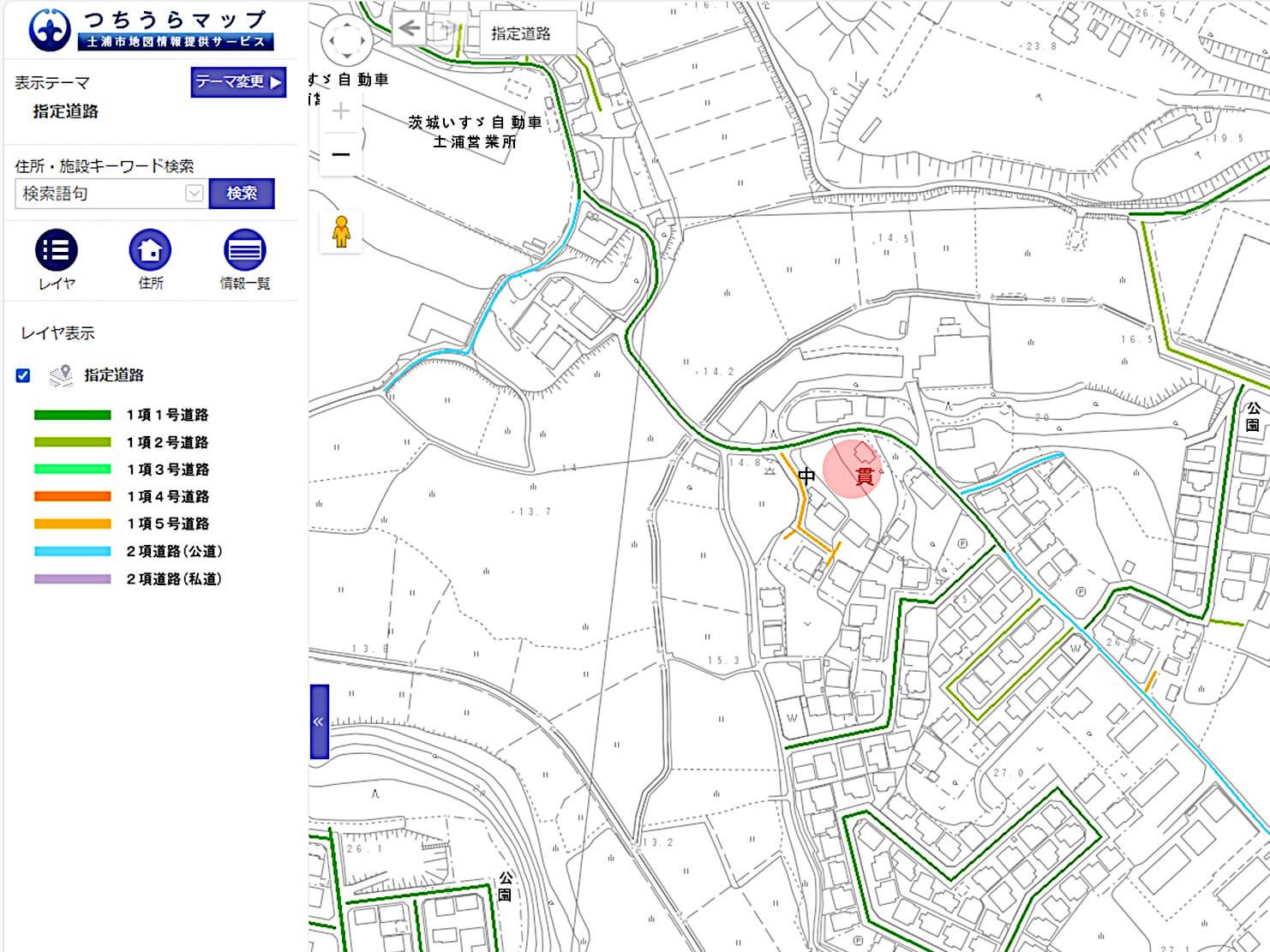1270x952 pixels.
Task: Zoom in with the plus icon
Action: pos(339,110)
